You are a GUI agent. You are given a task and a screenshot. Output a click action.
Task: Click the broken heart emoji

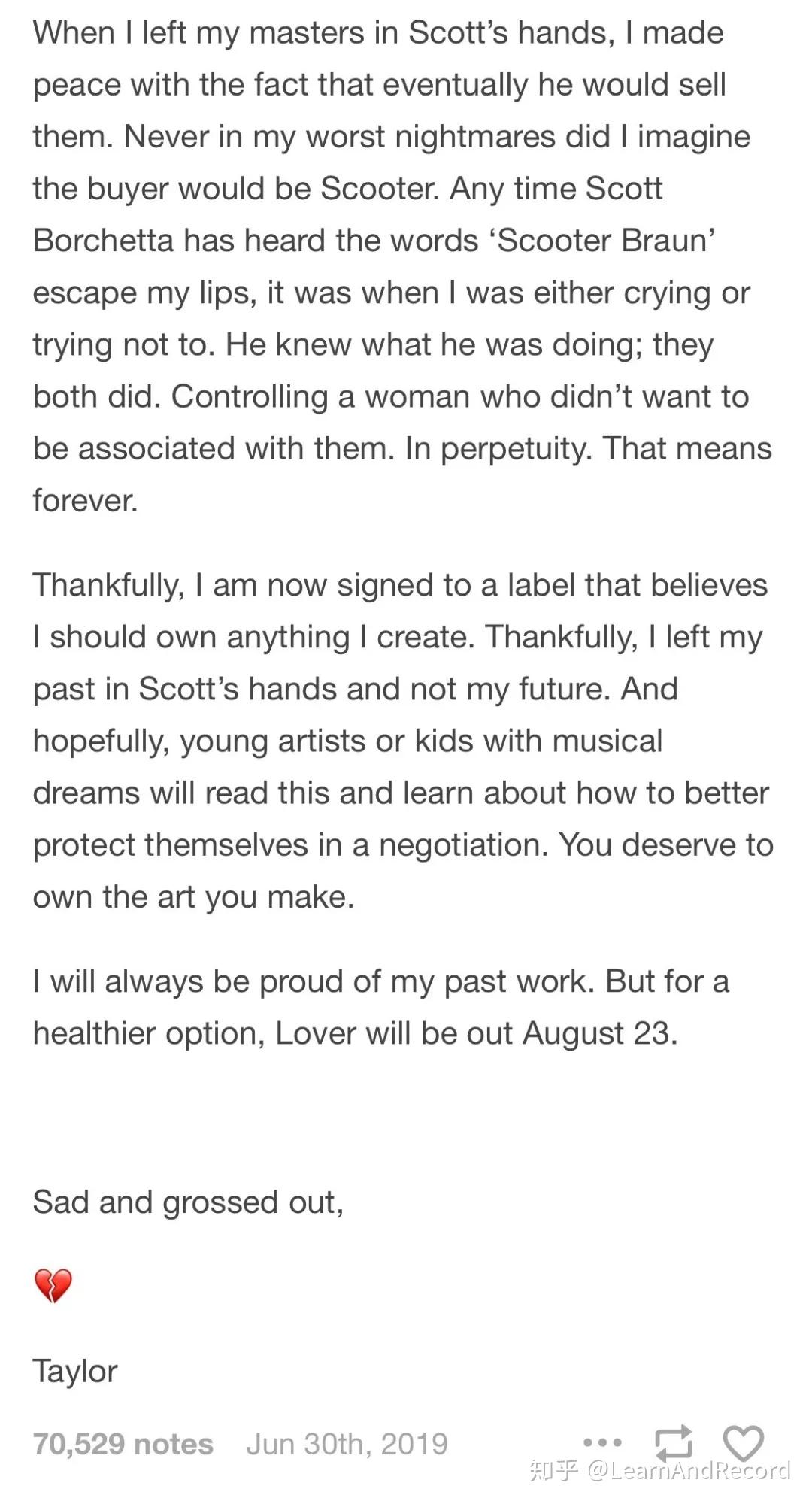coord(53,1286)
